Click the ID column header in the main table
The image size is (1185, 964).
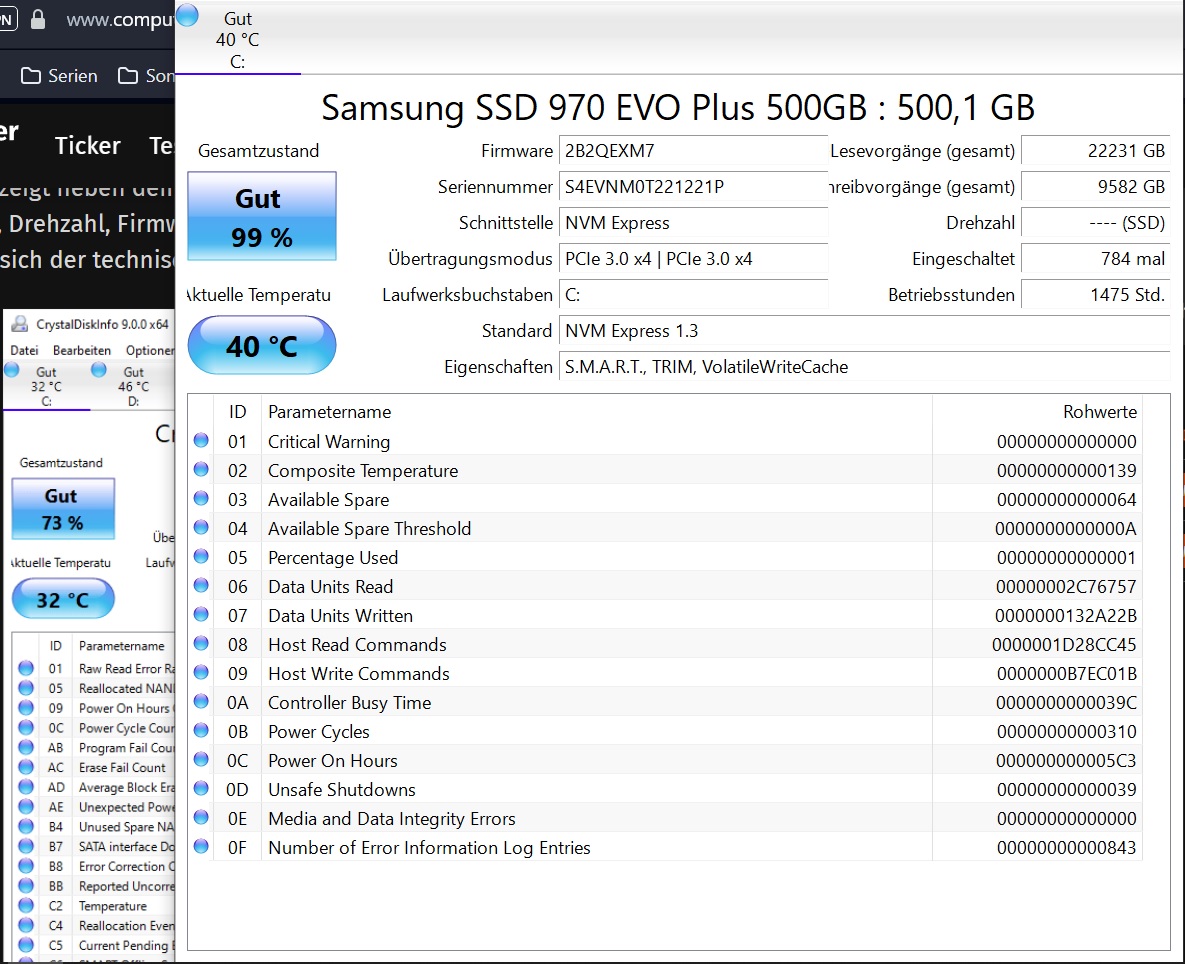click(237, 412)
